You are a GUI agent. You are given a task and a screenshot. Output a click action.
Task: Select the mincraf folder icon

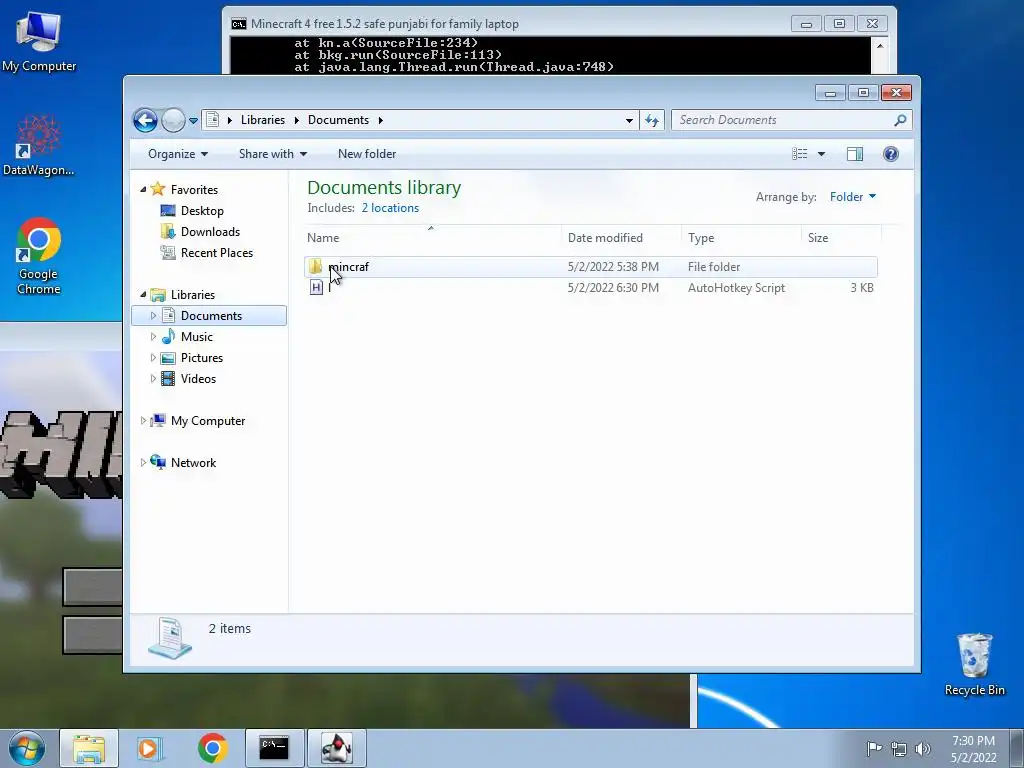tap(316, 266)
